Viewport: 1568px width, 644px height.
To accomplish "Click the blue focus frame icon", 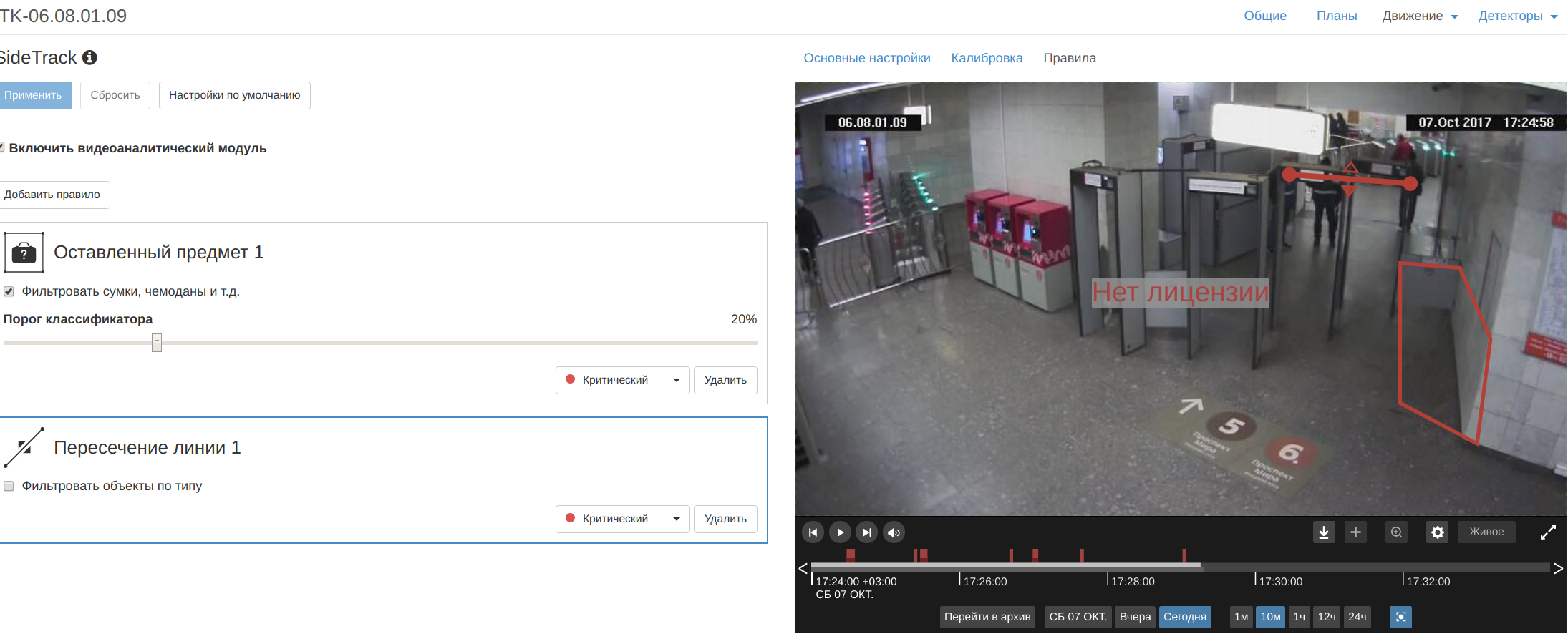I will coord(1400,617).
